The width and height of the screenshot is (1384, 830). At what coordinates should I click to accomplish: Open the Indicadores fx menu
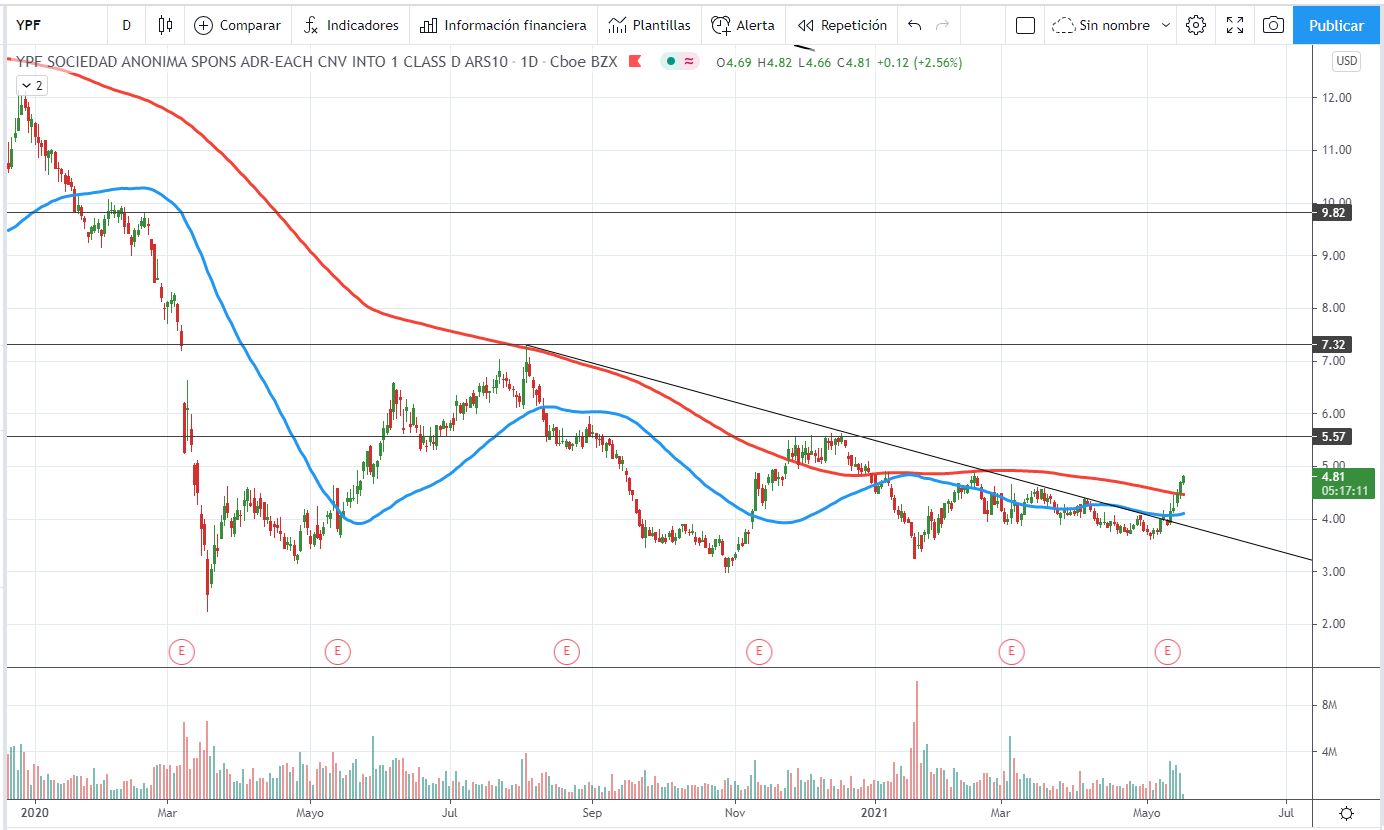click(350, 25)
